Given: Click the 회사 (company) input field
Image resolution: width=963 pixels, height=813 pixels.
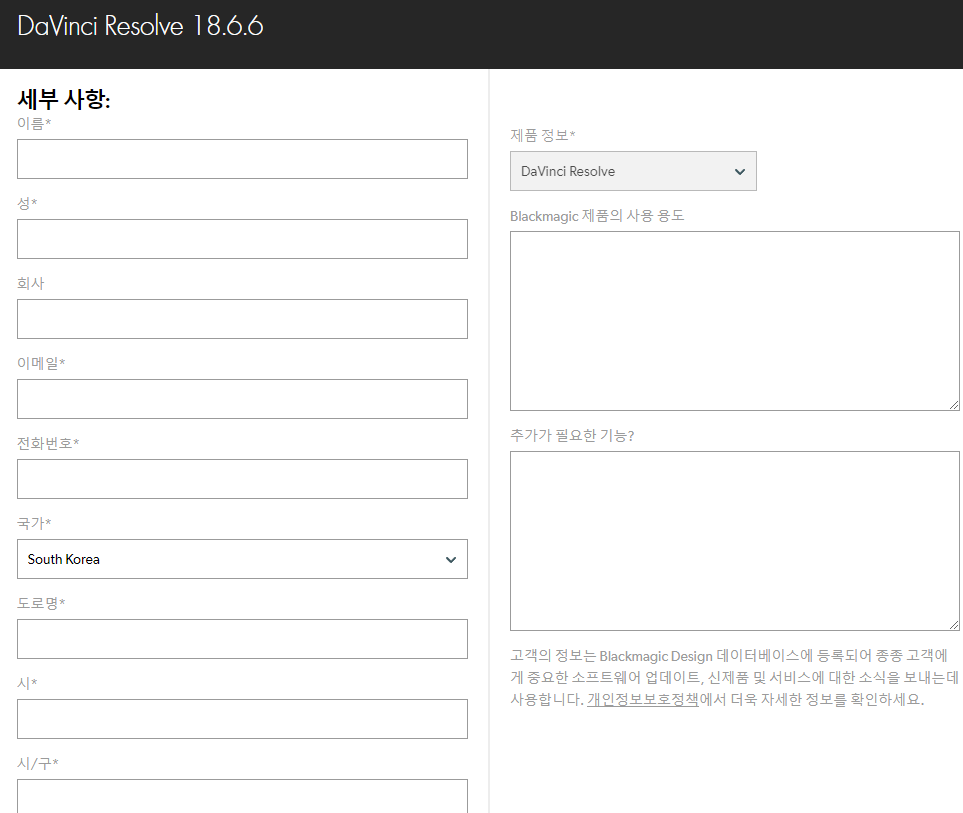Looking at the screenshot, I should click(x=242, y=319).
